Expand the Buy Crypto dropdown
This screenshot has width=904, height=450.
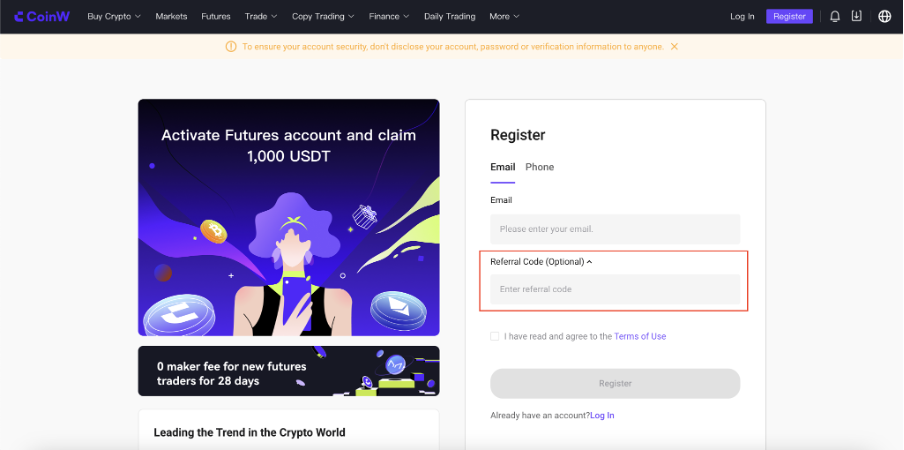pyautogui.click(x=114, y=16)
